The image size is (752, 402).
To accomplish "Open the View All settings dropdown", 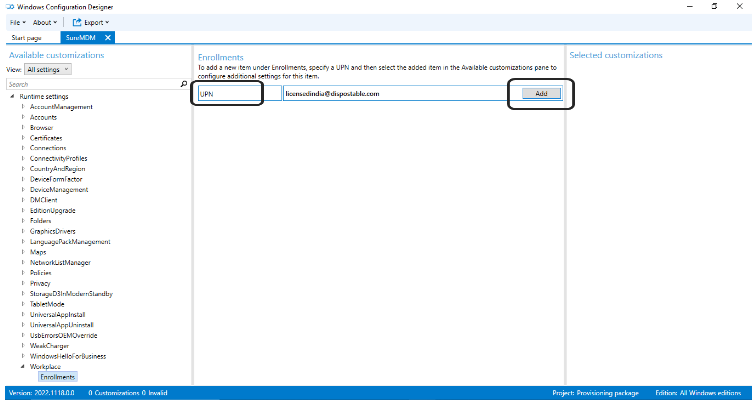I will 48,70.
